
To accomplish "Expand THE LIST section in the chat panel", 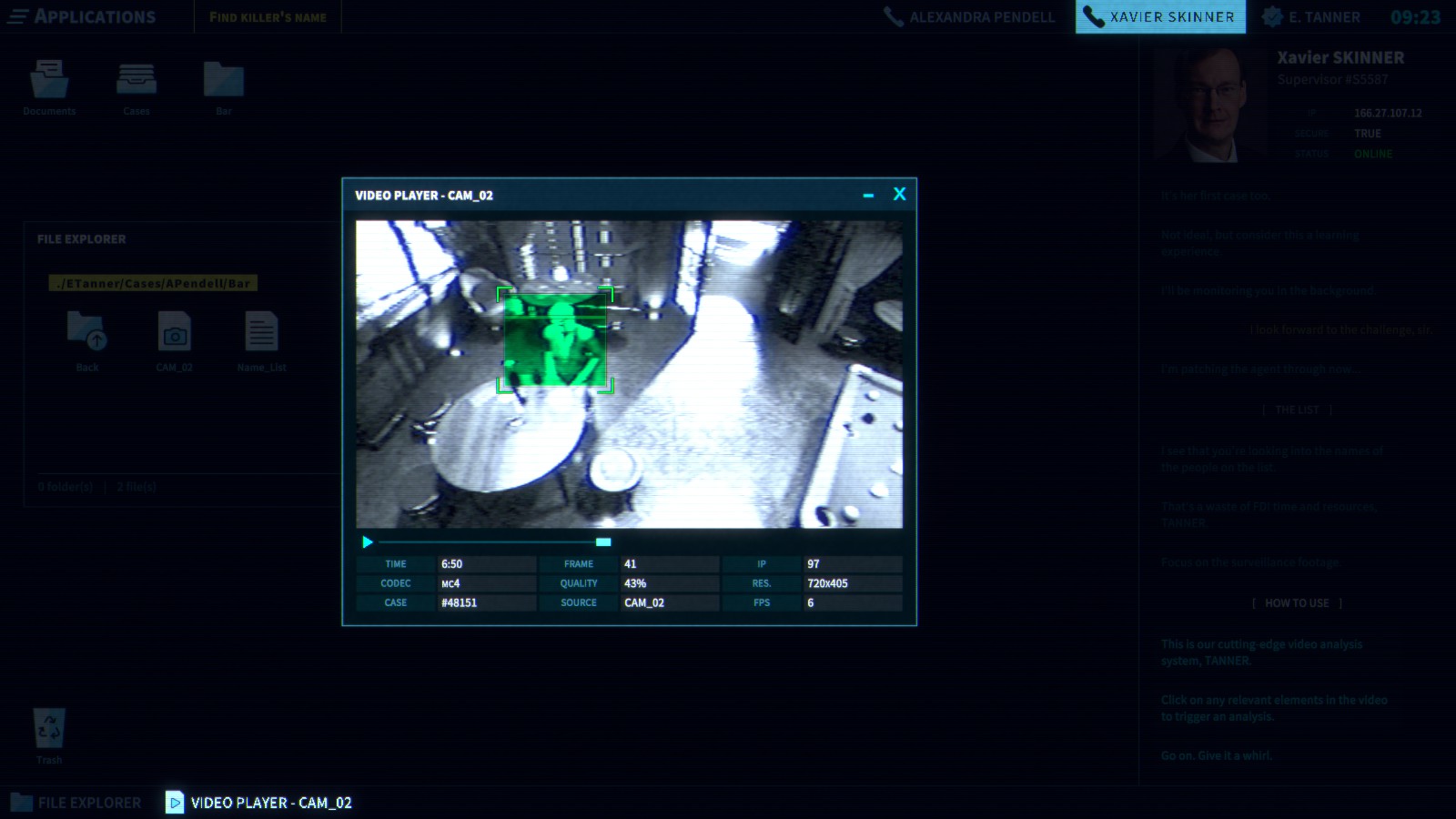I will coord(1296,409).
